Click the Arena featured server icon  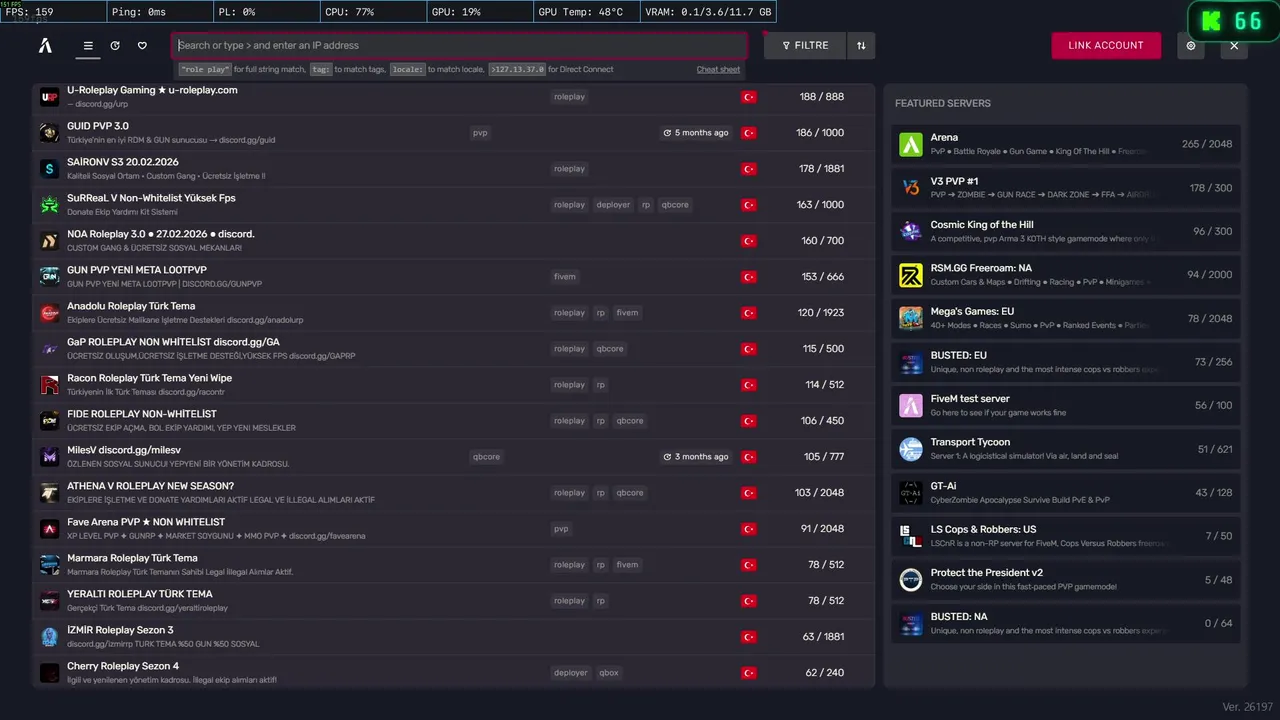coord(911,144)
